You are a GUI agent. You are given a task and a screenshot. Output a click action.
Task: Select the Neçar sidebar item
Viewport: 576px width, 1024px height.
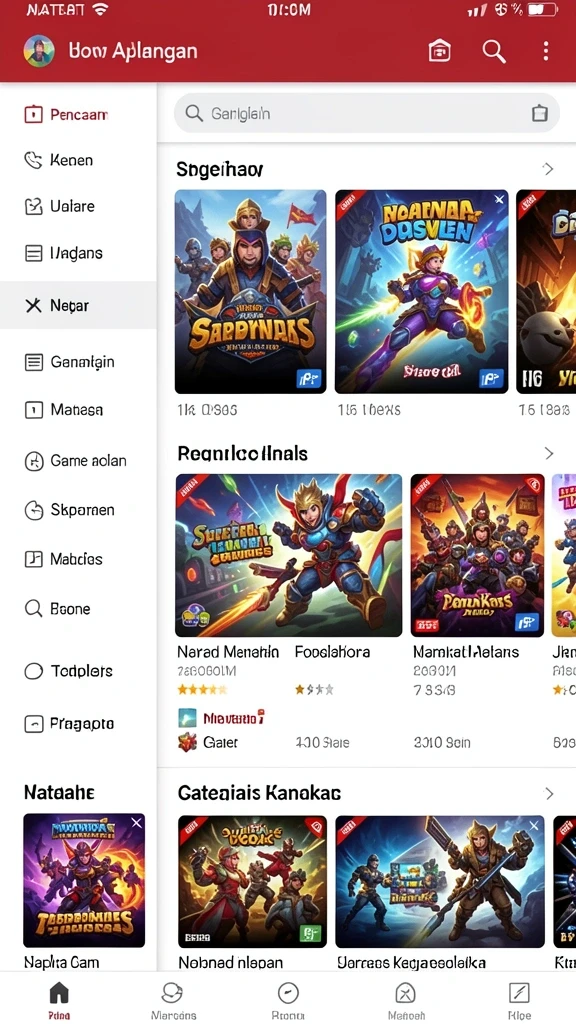78,305
